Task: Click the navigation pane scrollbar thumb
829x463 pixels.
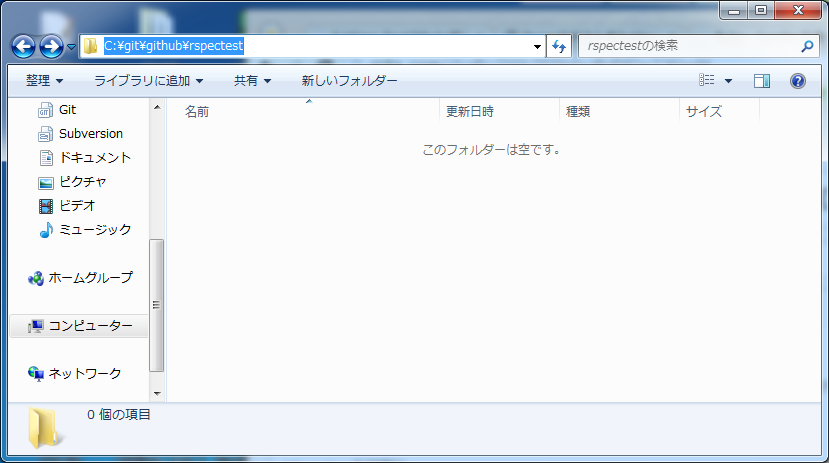Action: point(156,305)
